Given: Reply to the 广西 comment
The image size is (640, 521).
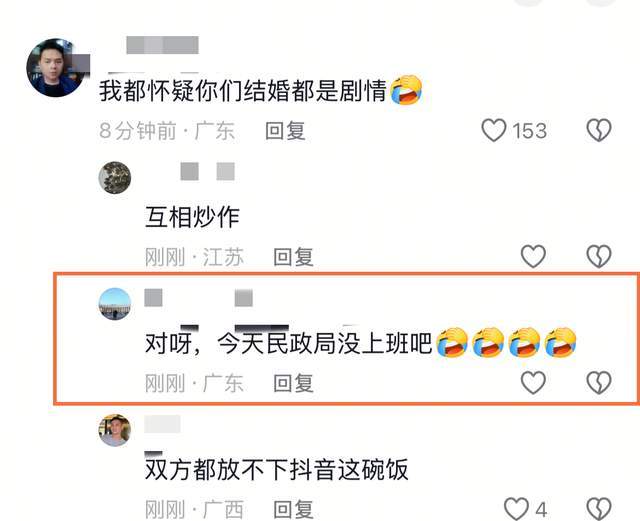Looking at the screenshot, I should pos(293,509).
